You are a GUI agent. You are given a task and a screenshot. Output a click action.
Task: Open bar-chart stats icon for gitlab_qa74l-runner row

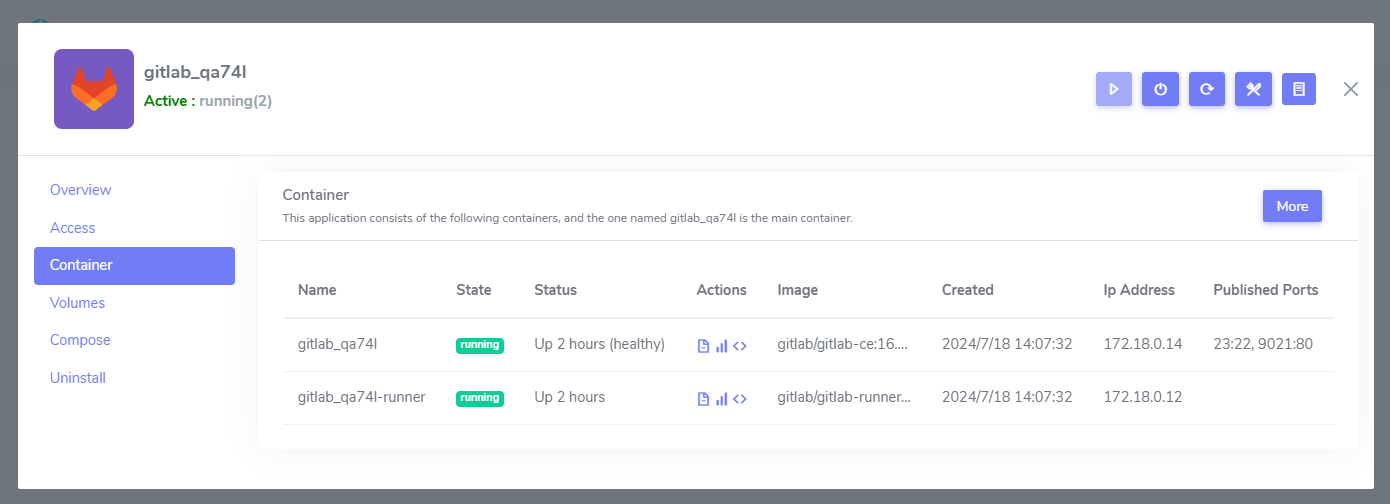(721, 398)
